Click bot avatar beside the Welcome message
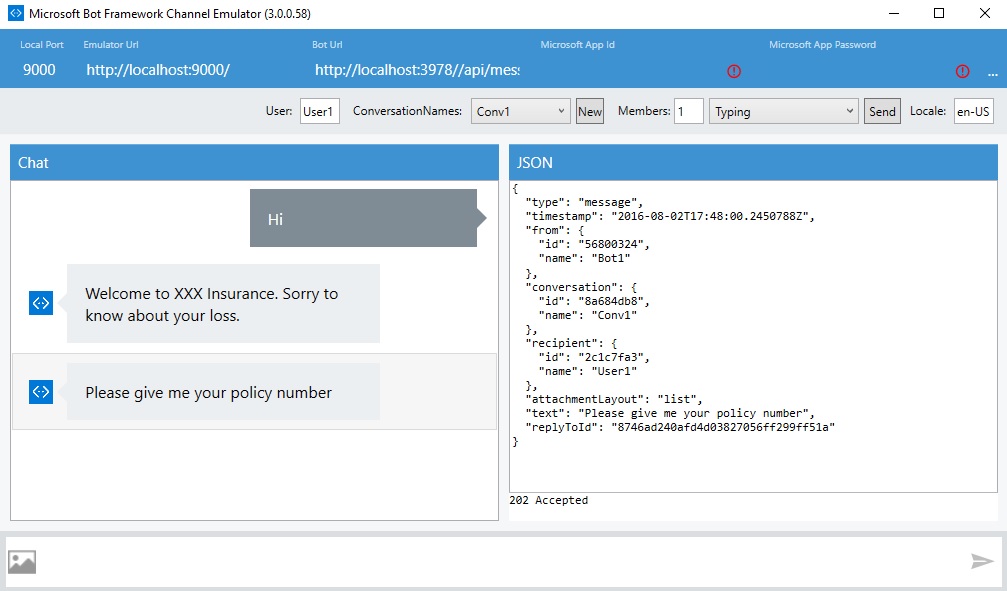The image size is (1007, 591). (x=40, y=303)
